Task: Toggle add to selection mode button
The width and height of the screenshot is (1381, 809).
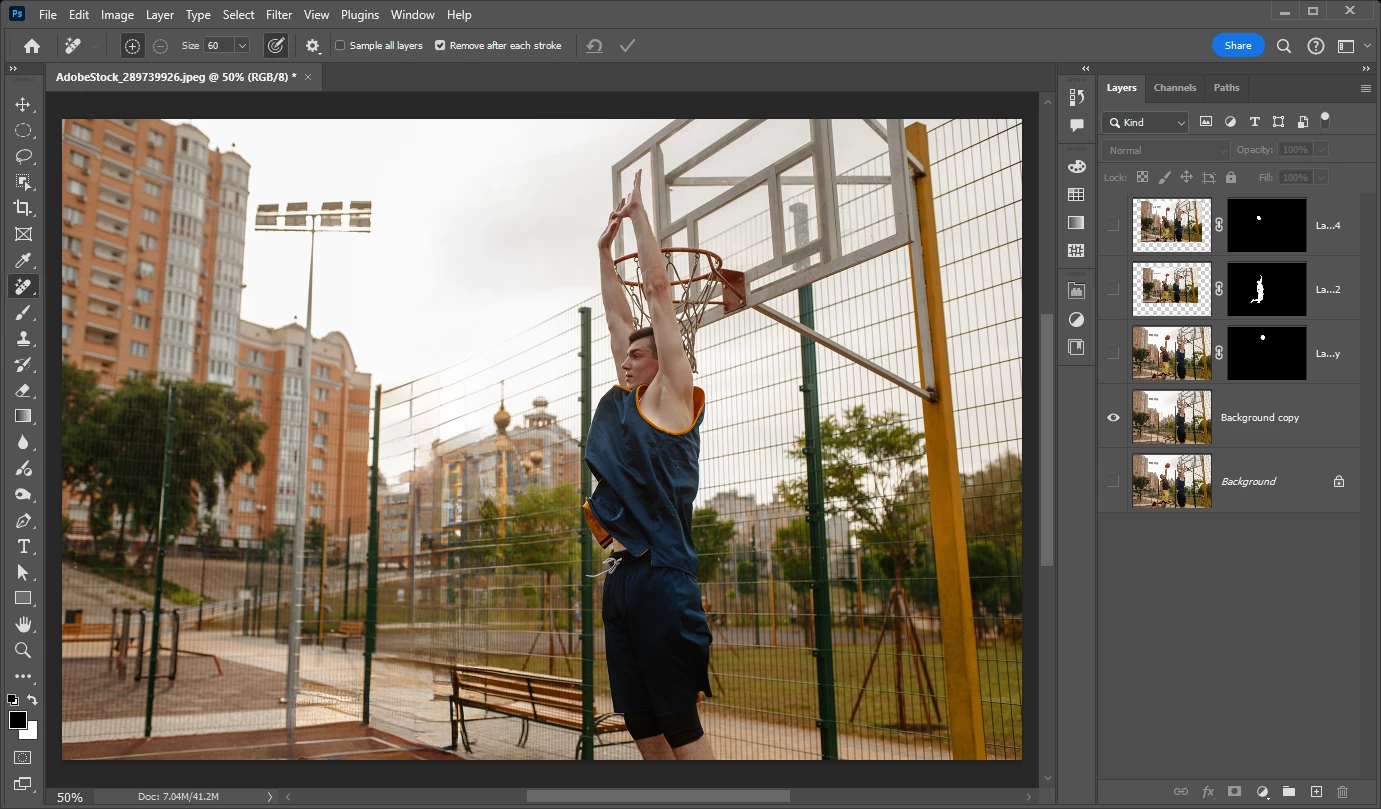Action: (132, 46)
